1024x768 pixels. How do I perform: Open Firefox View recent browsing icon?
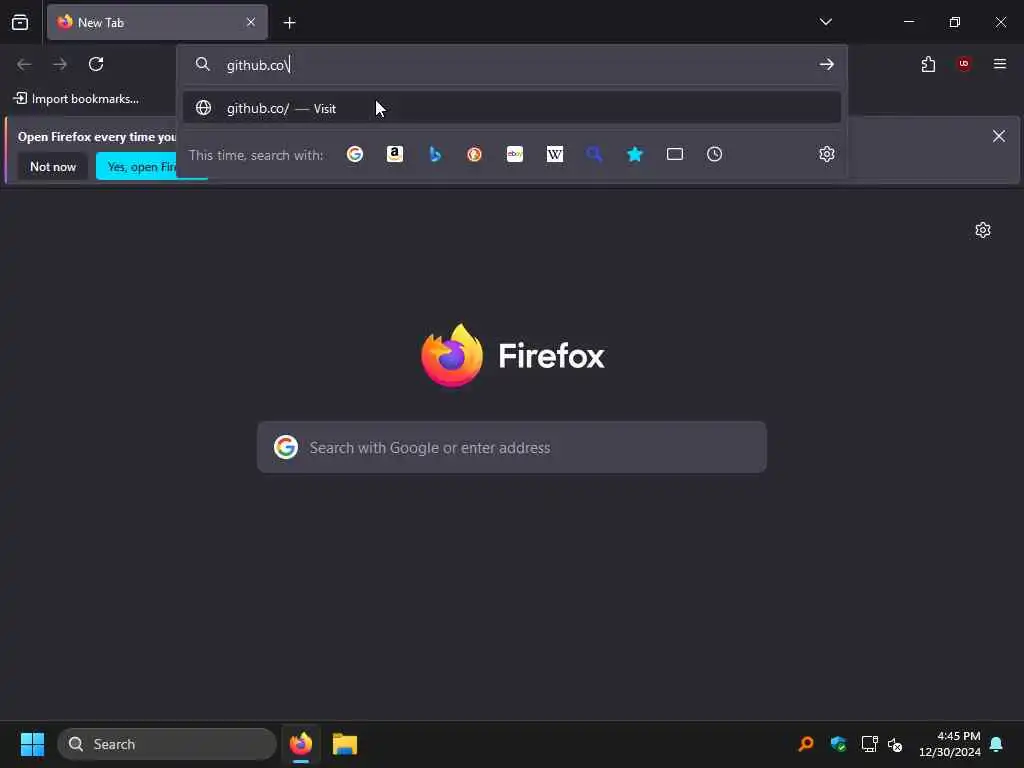click(20, 22)
